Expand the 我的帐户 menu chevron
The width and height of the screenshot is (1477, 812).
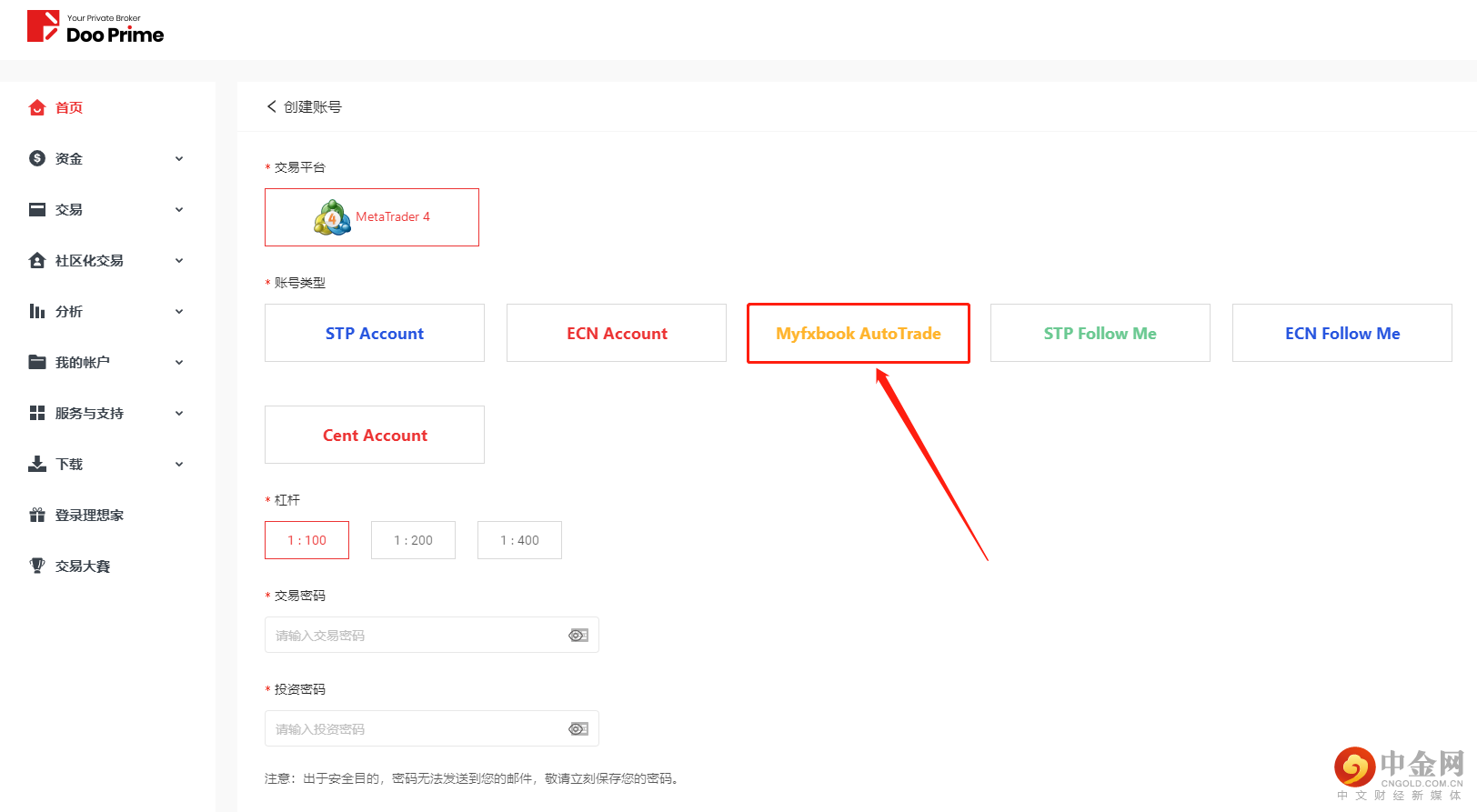point(179,362)
